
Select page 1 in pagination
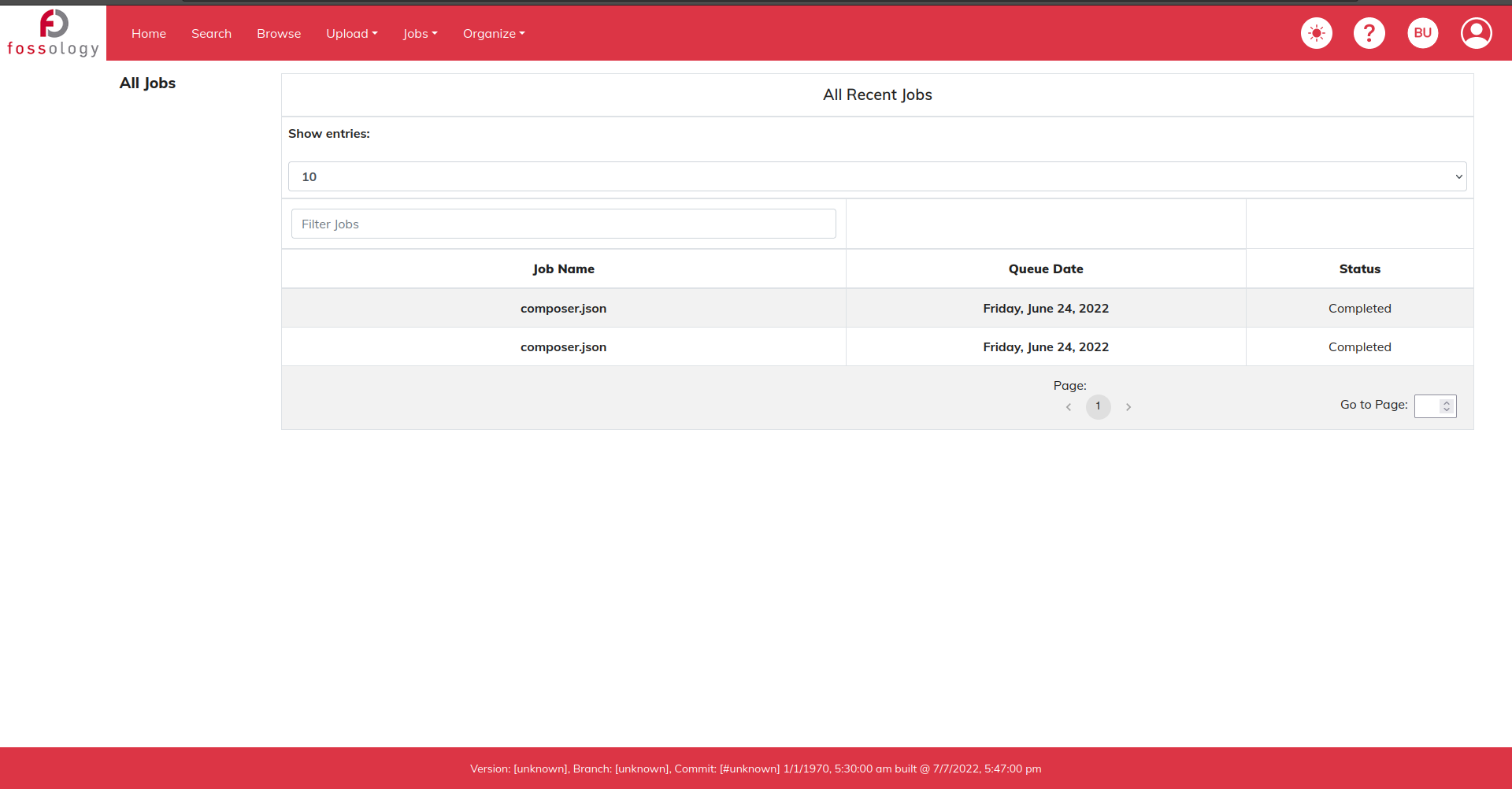1099,406
